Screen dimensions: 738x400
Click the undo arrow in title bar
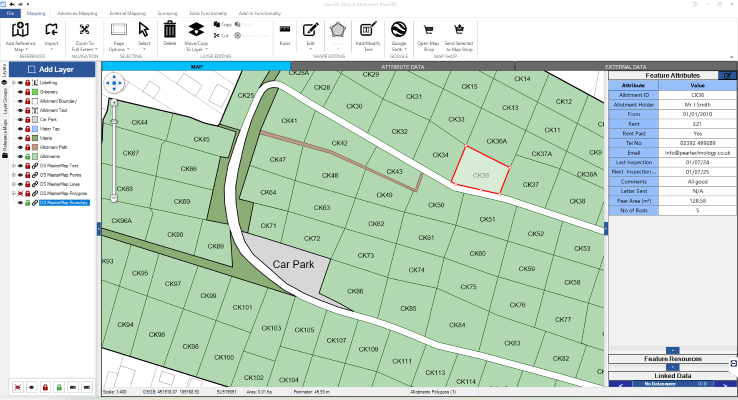[12, 4]
